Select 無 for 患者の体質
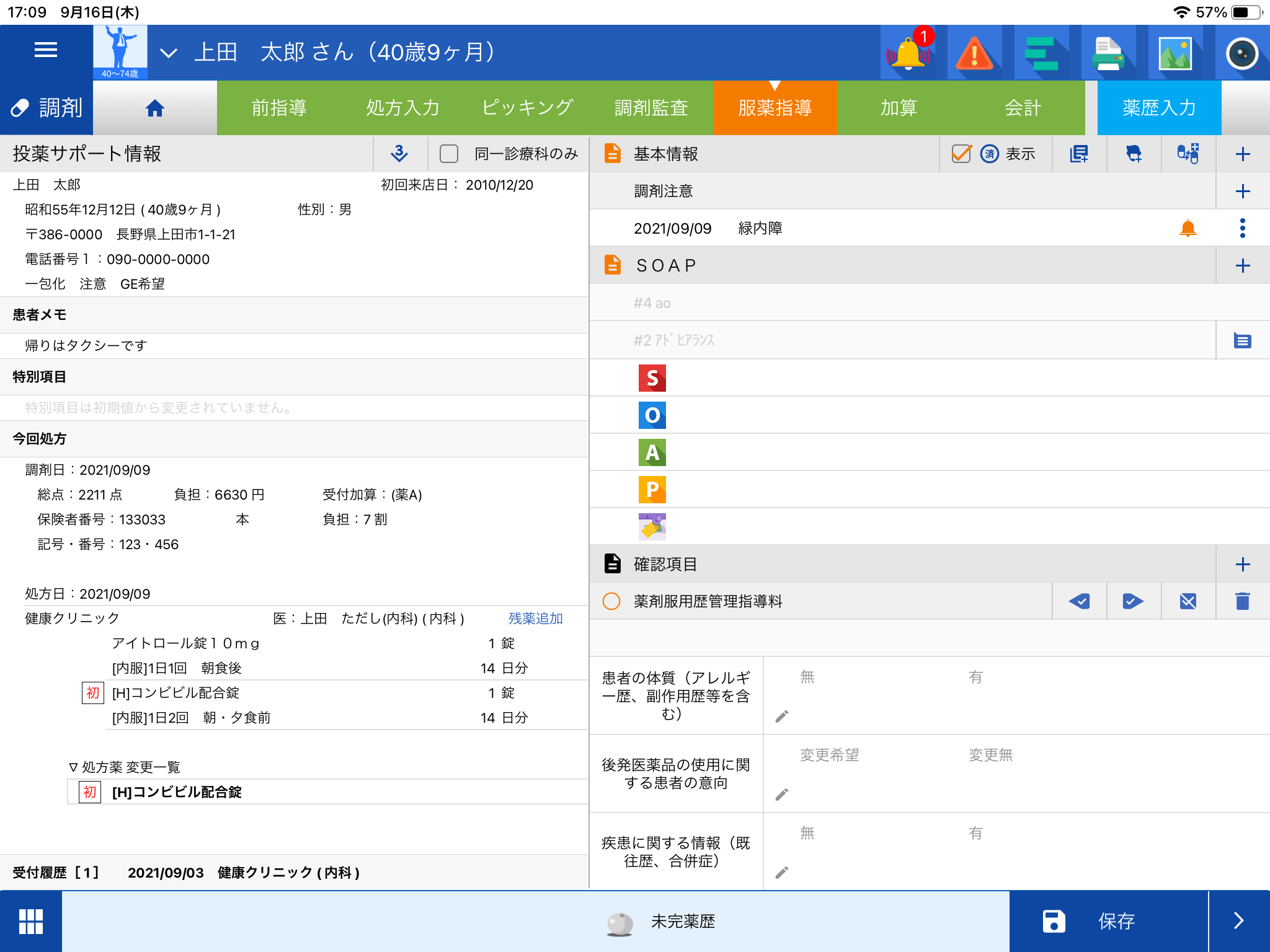The width and height of the screenshot is (1270, 952). click(807, 677)
